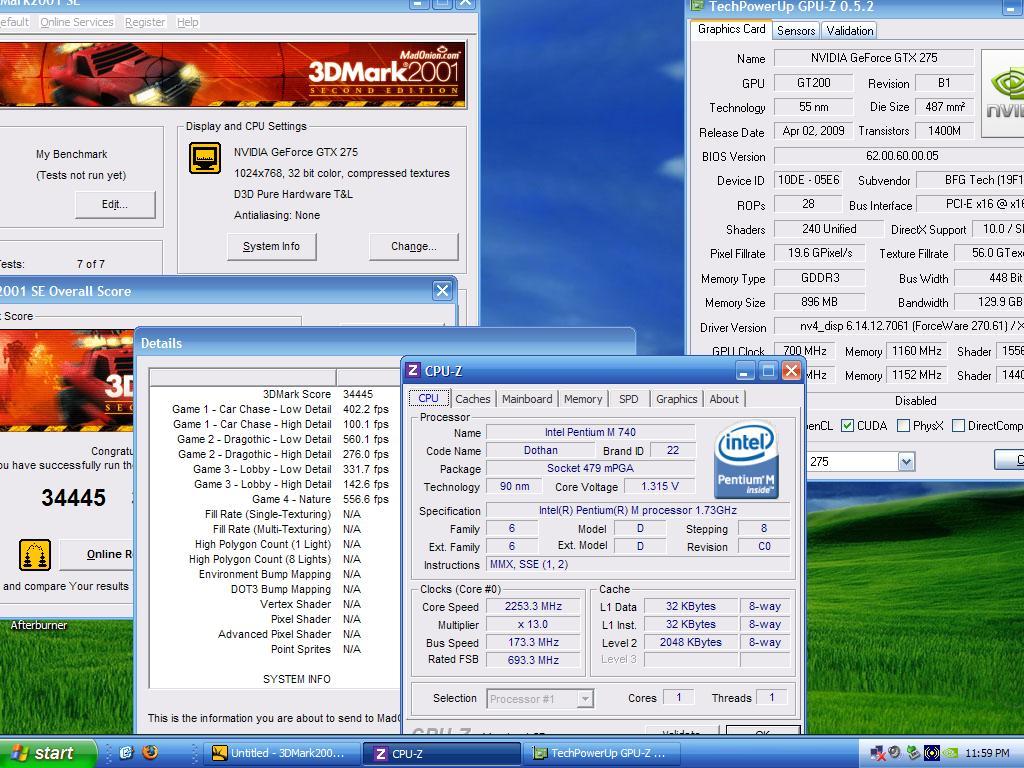Select the CPU-Z taskbar button

[x=442, y=754]
